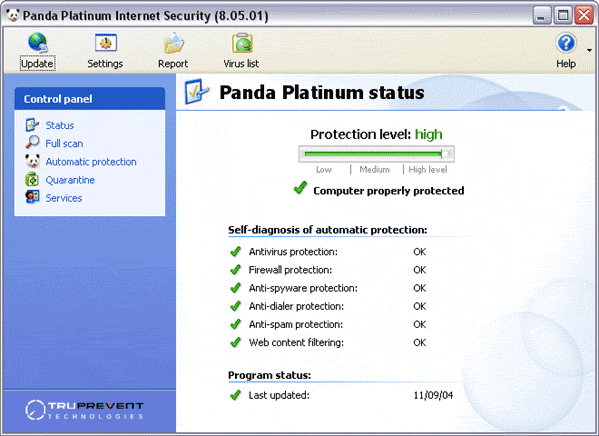This screenshot has width=599, height=436.
Task: Click the Help question mark icon
Action: click(566, 43)
